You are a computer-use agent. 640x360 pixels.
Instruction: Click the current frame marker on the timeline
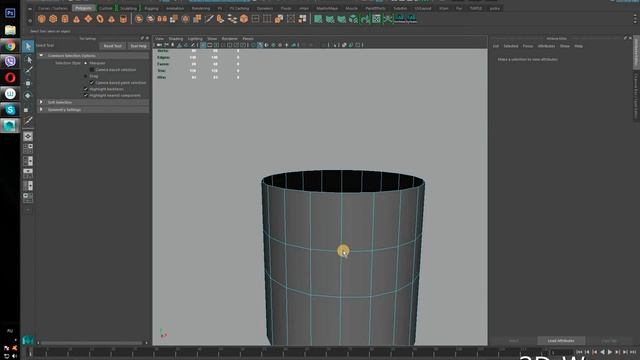[x=30, y=353]
